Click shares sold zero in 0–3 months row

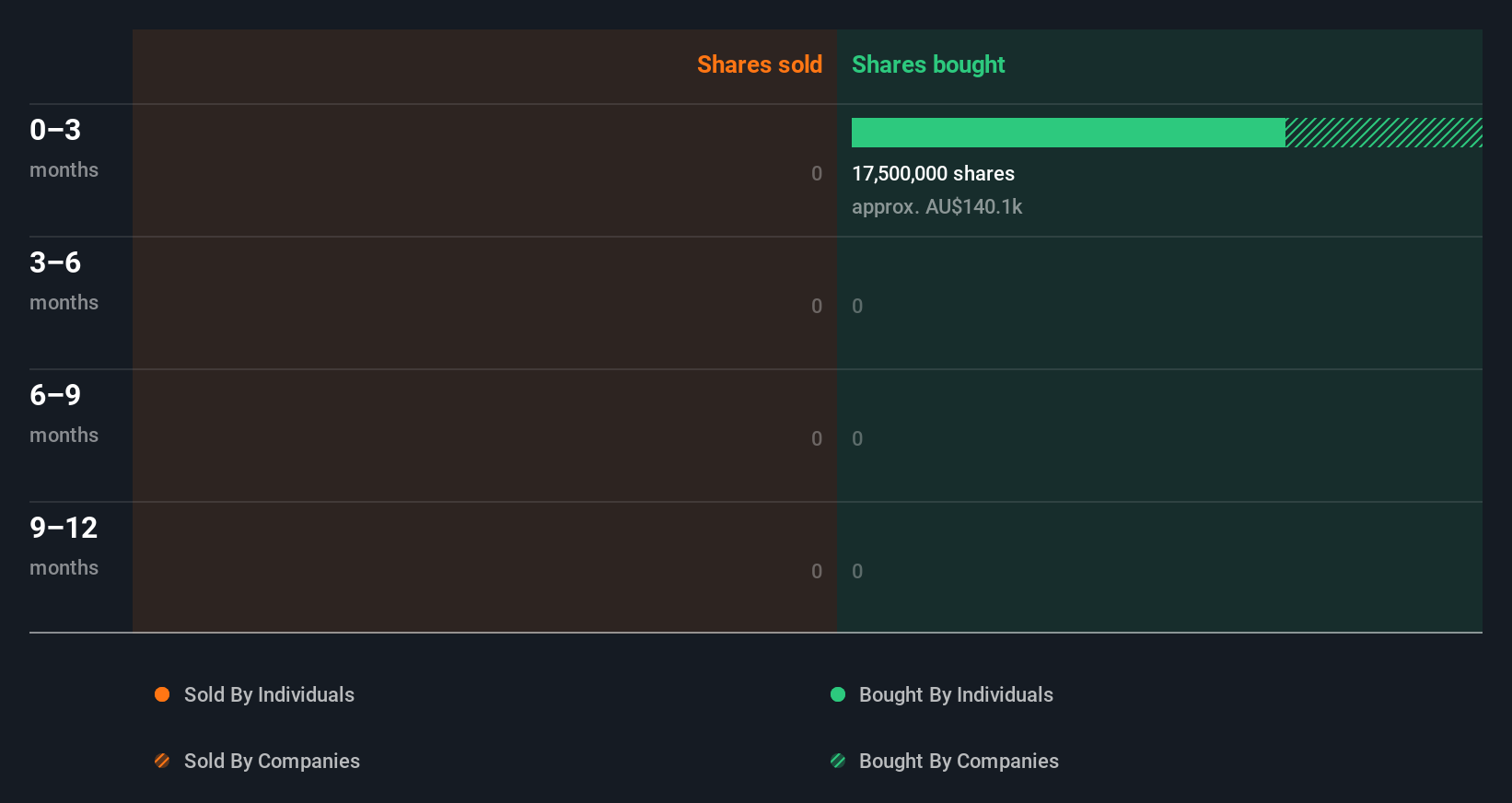pyautogui.click(x=817, y=173)
